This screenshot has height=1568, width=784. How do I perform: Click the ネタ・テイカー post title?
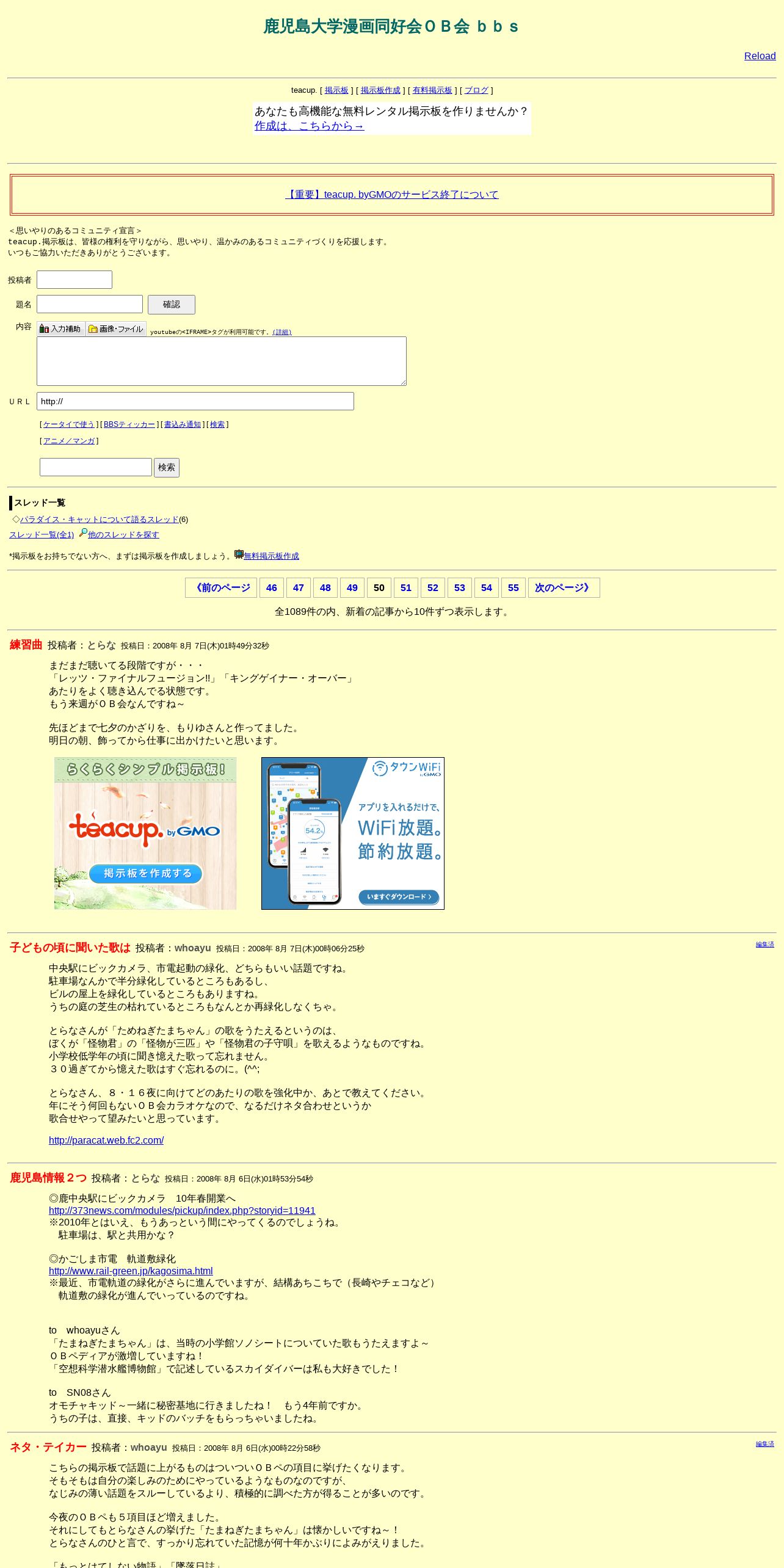click(48, 1447)
